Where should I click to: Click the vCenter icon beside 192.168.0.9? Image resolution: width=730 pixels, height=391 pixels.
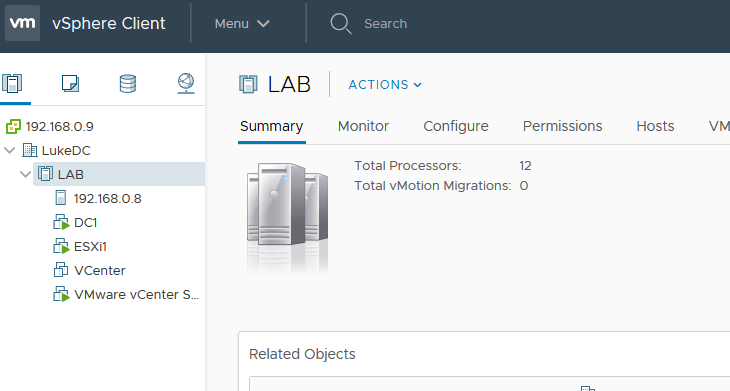pos(14,126)
